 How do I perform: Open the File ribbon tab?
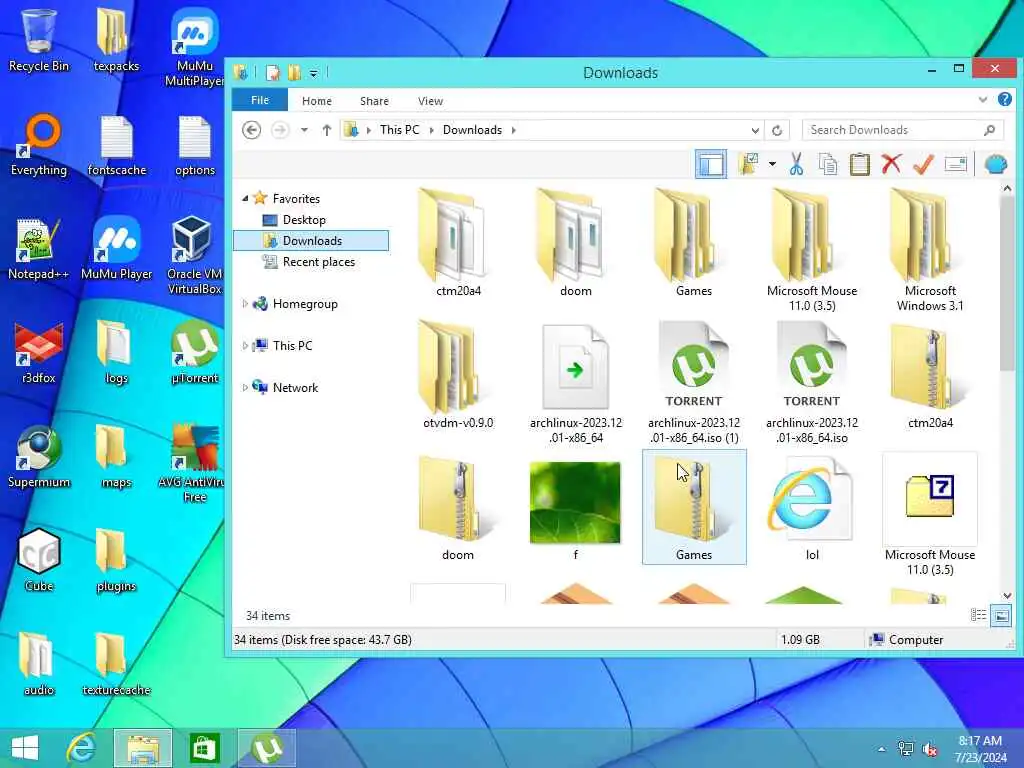[260, 100]
